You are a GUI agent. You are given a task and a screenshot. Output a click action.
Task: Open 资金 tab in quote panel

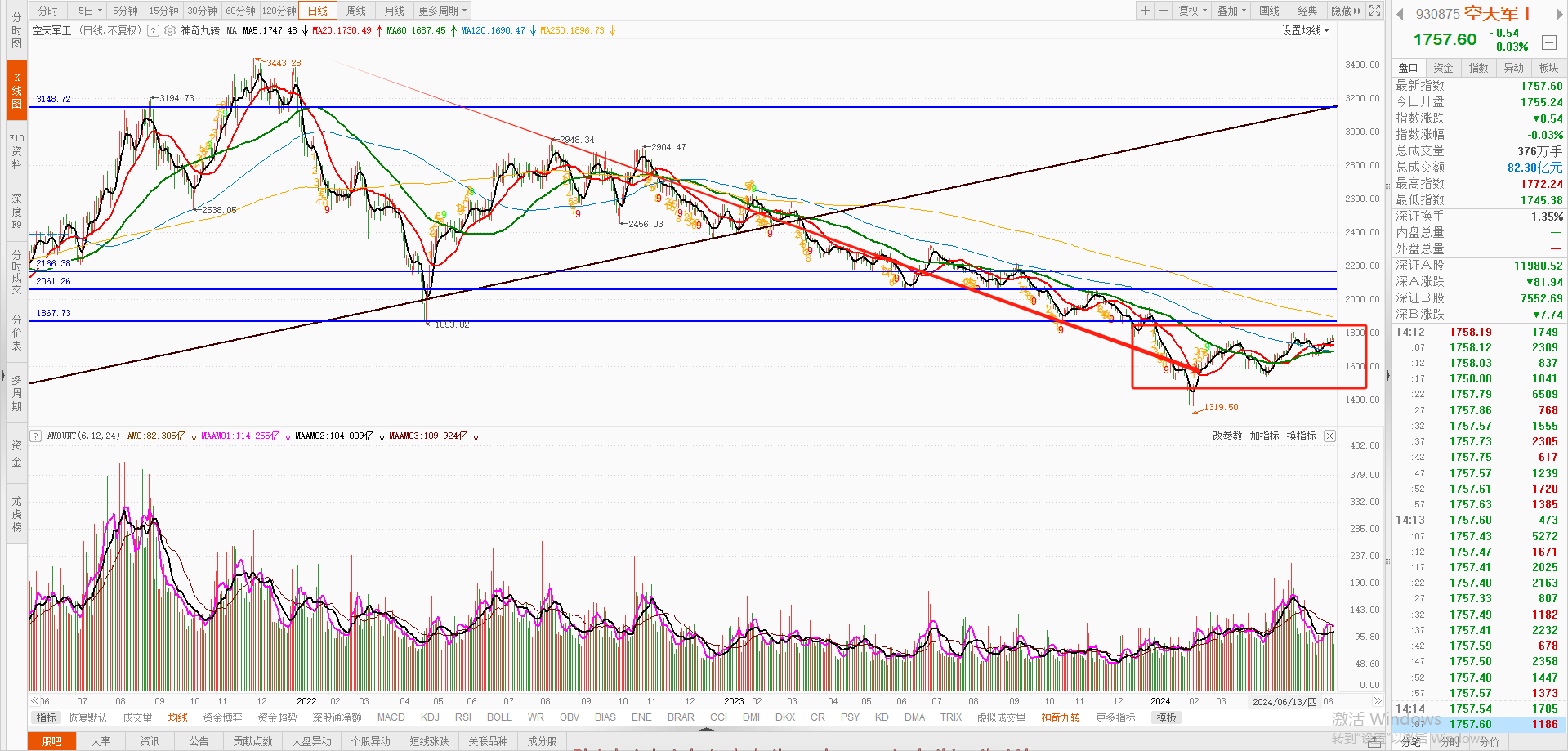(1443, 68)
